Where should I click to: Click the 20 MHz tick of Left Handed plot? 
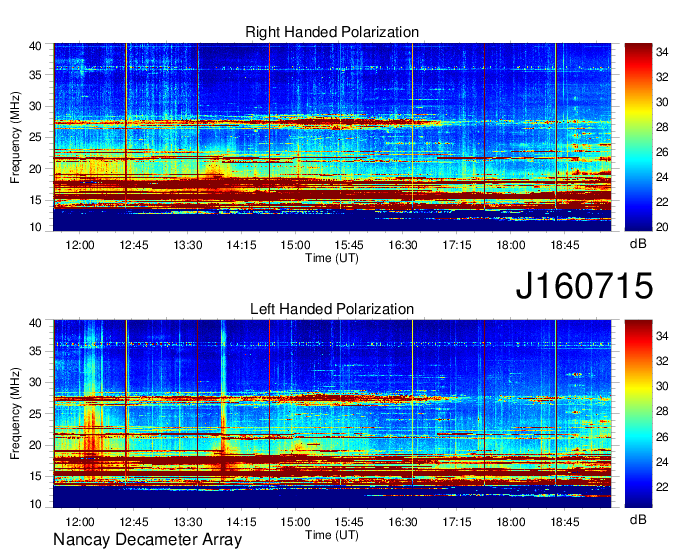pos(35,445)
